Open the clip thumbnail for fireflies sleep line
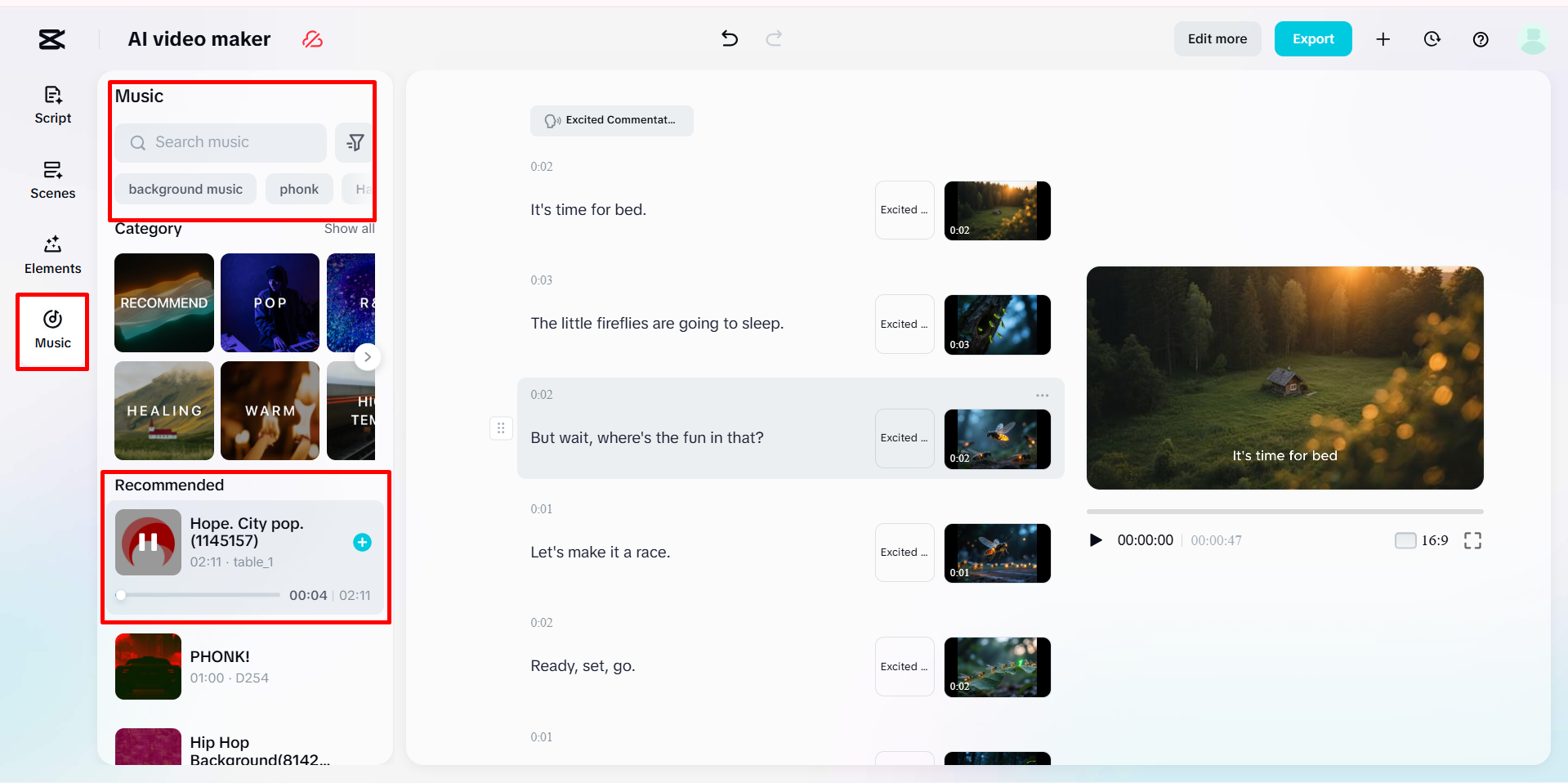 tap(998, 324)
